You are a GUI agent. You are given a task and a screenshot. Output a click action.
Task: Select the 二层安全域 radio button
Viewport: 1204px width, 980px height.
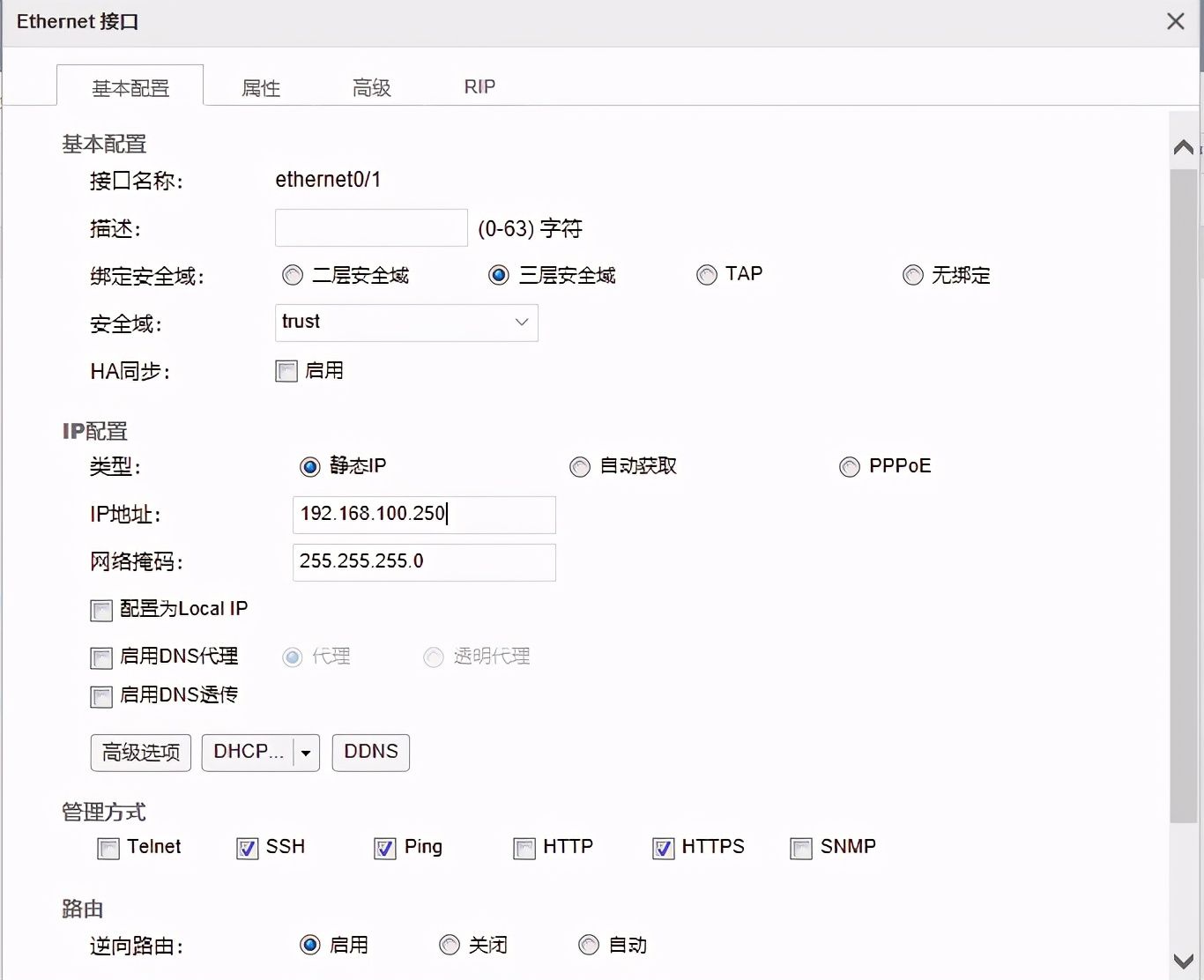tap(293, 276)
